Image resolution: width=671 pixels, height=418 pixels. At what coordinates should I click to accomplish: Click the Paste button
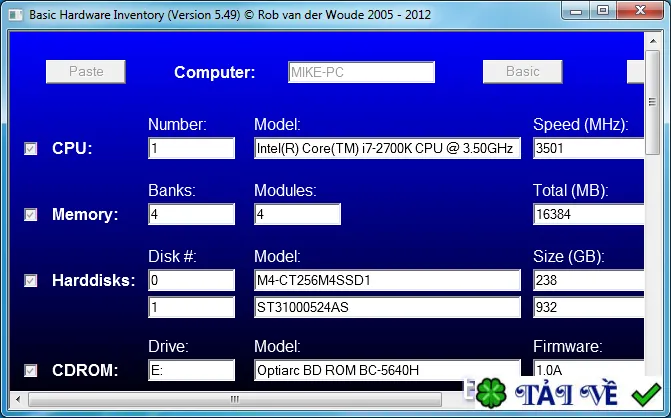(86, 71)
